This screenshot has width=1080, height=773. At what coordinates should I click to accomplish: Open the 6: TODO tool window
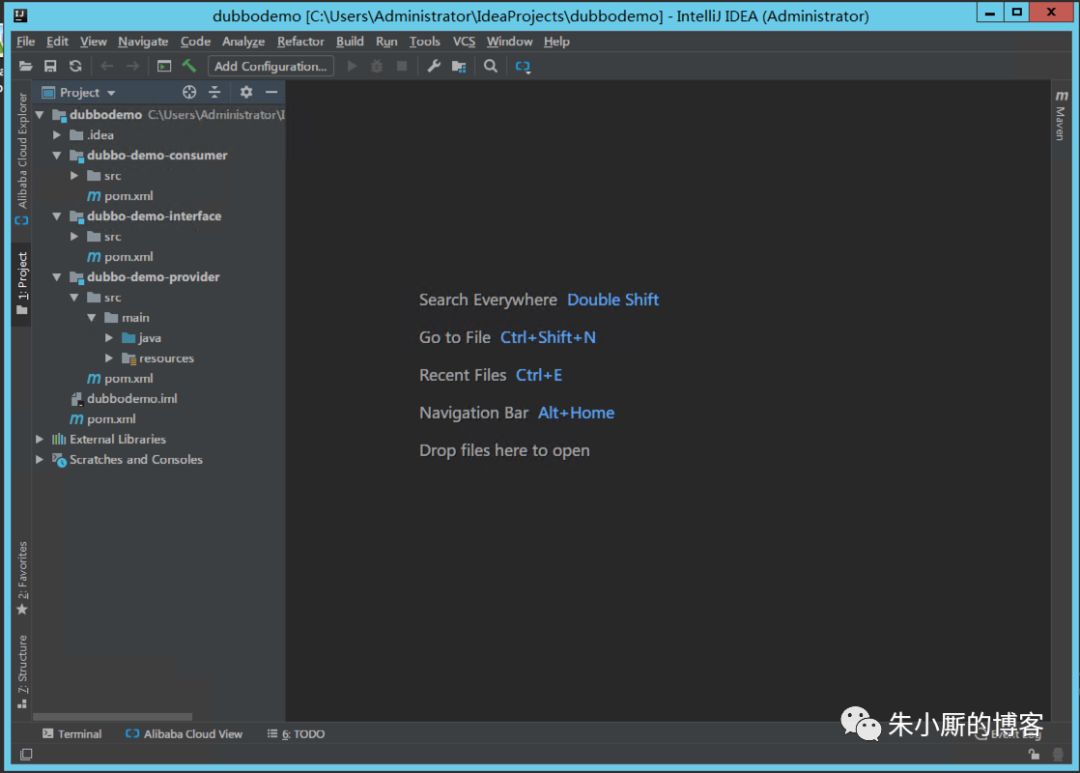[296, 734]
